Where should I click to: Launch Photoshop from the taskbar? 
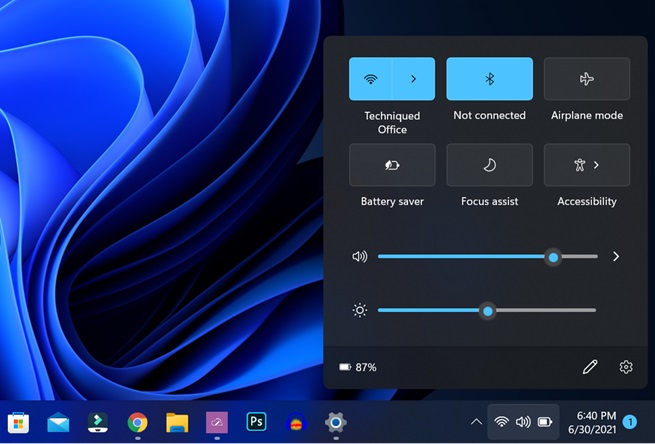pos(256,422)
